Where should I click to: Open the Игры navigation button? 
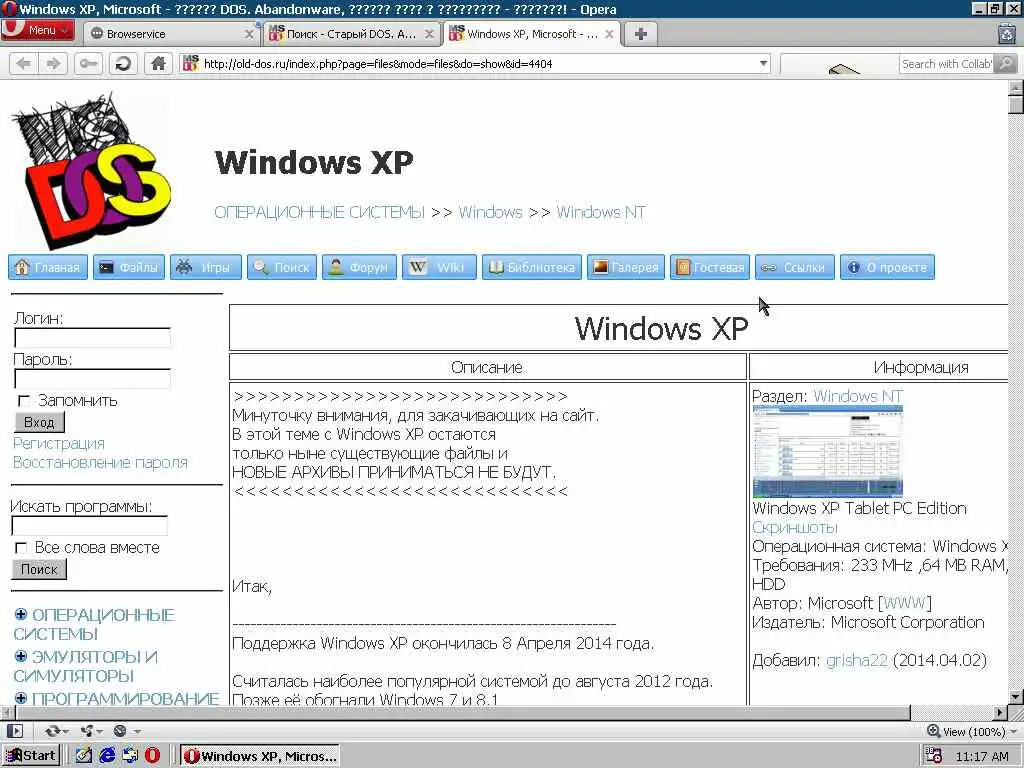206,267
